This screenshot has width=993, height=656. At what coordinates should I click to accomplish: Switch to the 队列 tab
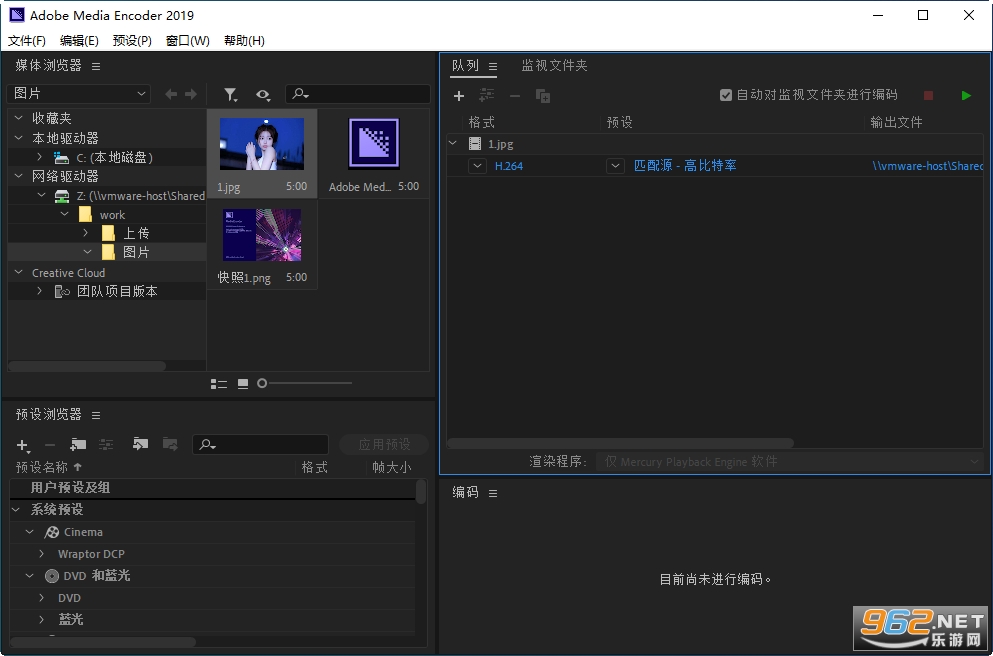coord(465,65)
